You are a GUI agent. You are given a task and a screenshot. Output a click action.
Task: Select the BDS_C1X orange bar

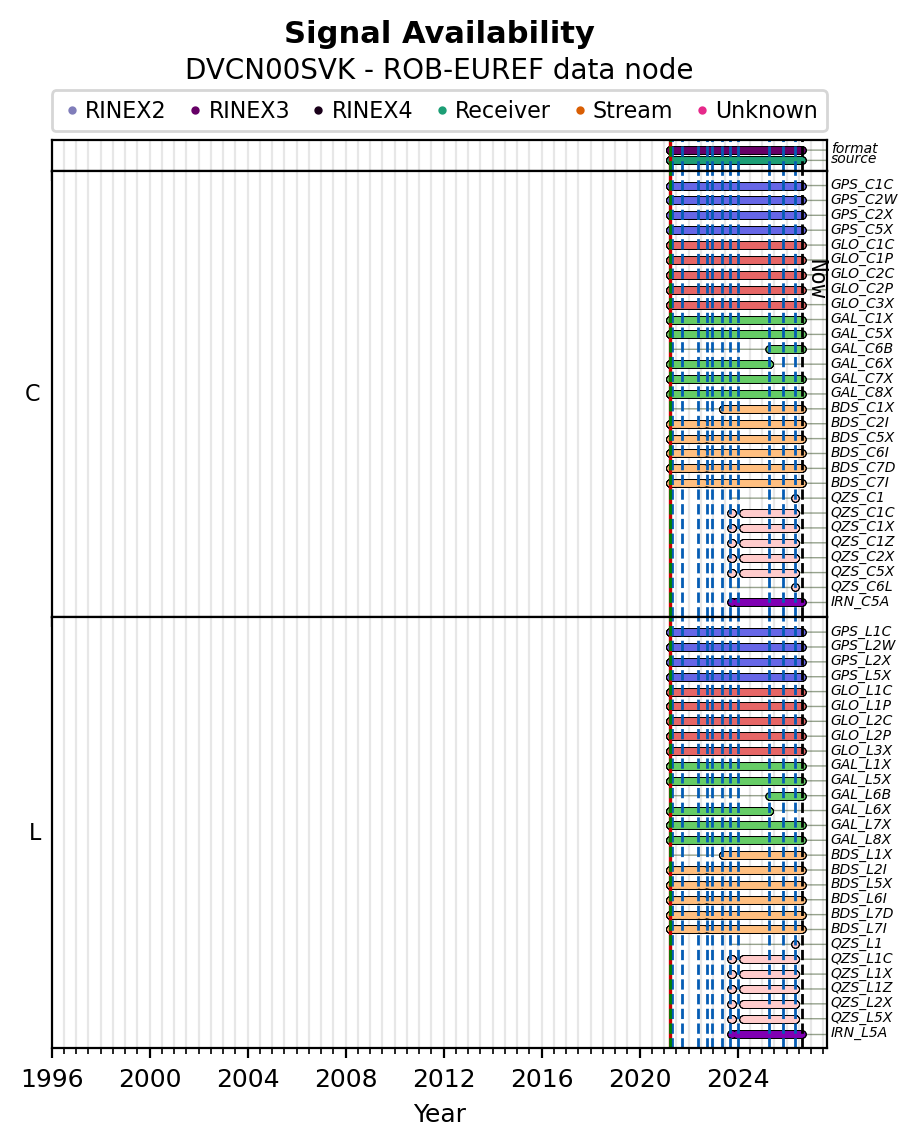(x=763, y=409)
